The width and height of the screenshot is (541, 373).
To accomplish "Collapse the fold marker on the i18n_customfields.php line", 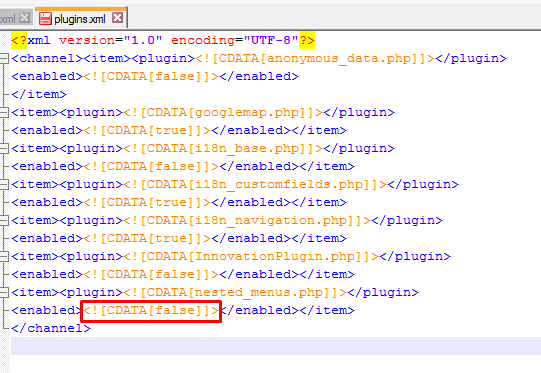I will click(3, 184).
